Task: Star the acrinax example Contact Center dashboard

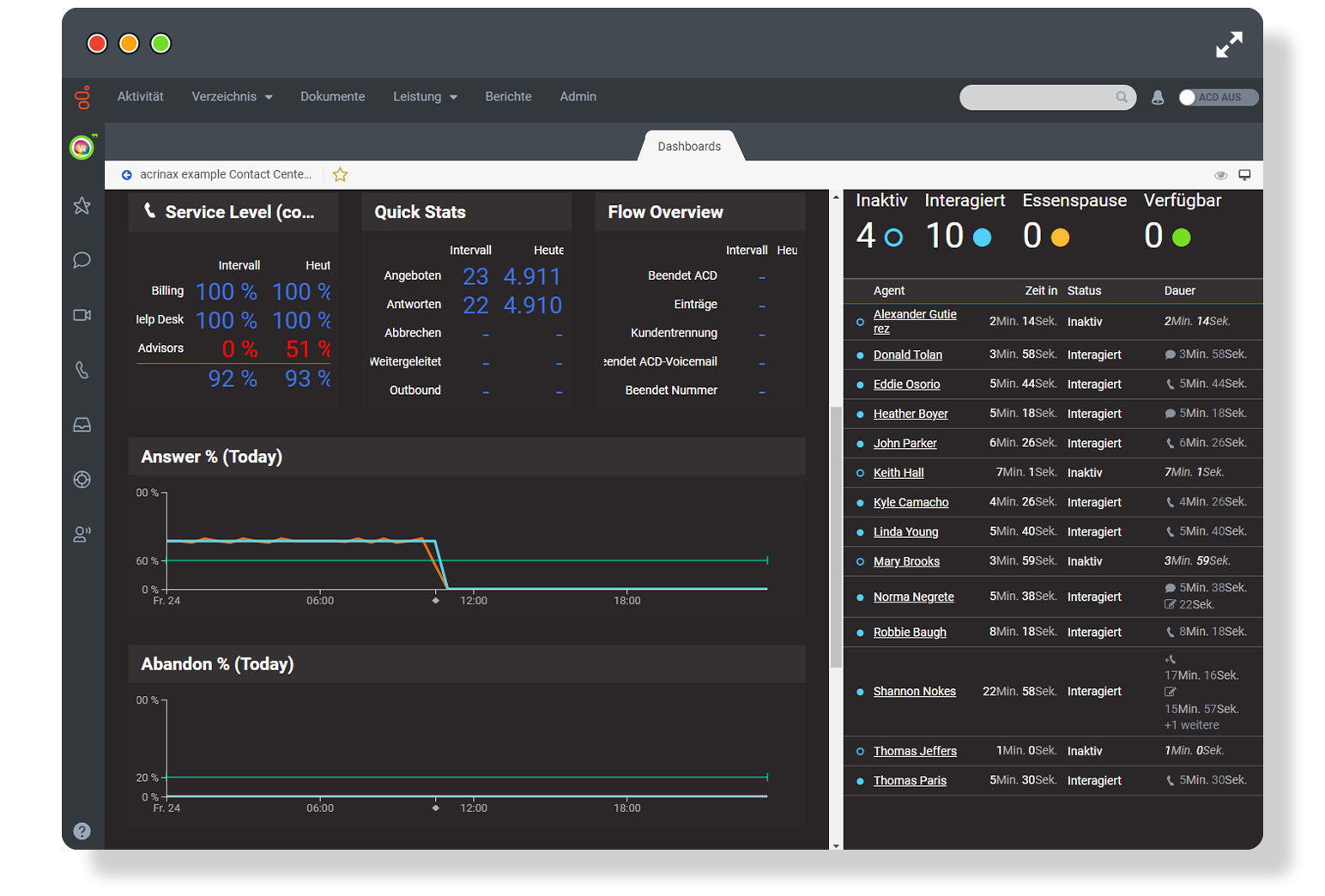Action: pos(340,174)
